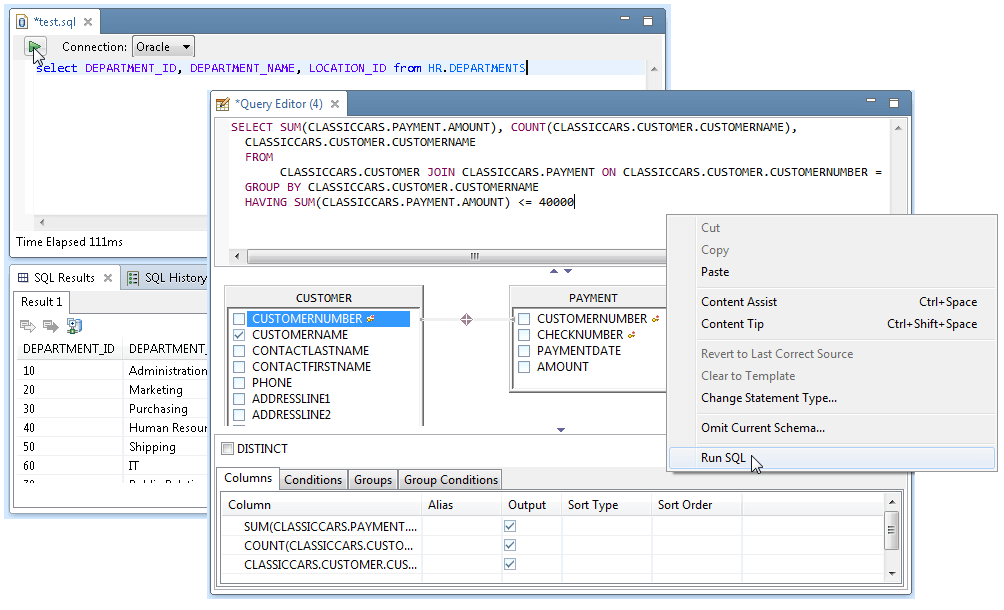Select the Marketing cell in results
Image resolution: width=1004 pixels, height=610 pixels.
(x=156, y=390)
